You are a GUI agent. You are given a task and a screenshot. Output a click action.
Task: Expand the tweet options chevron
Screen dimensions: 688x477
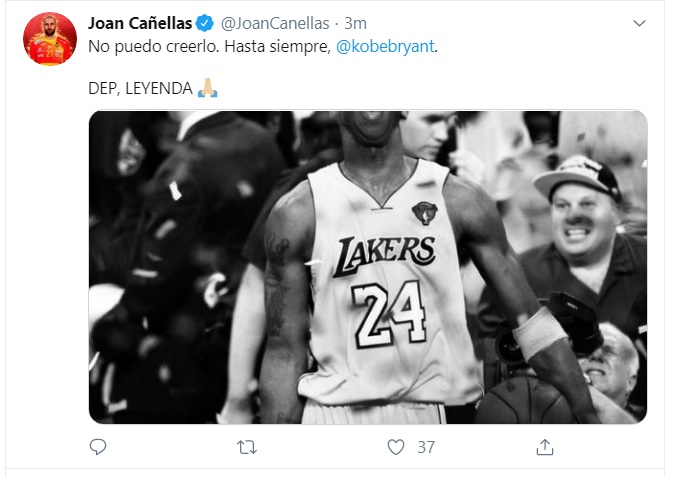coord(641,23)
